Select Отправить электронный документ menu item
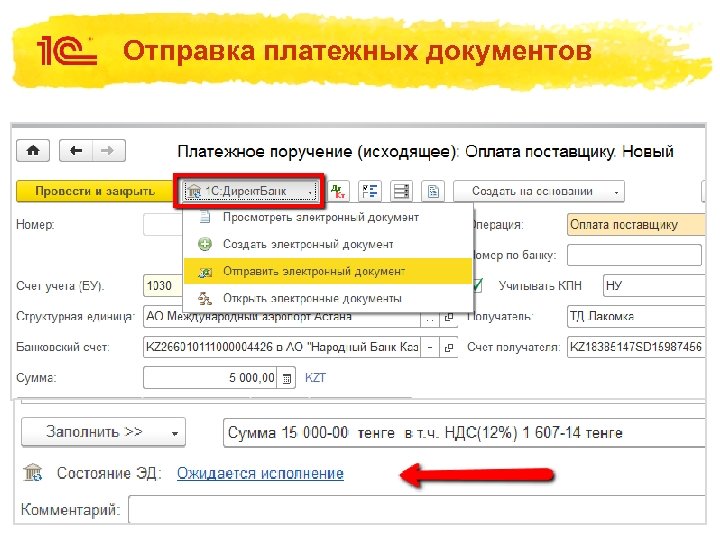720x540 pixels. 328,271
